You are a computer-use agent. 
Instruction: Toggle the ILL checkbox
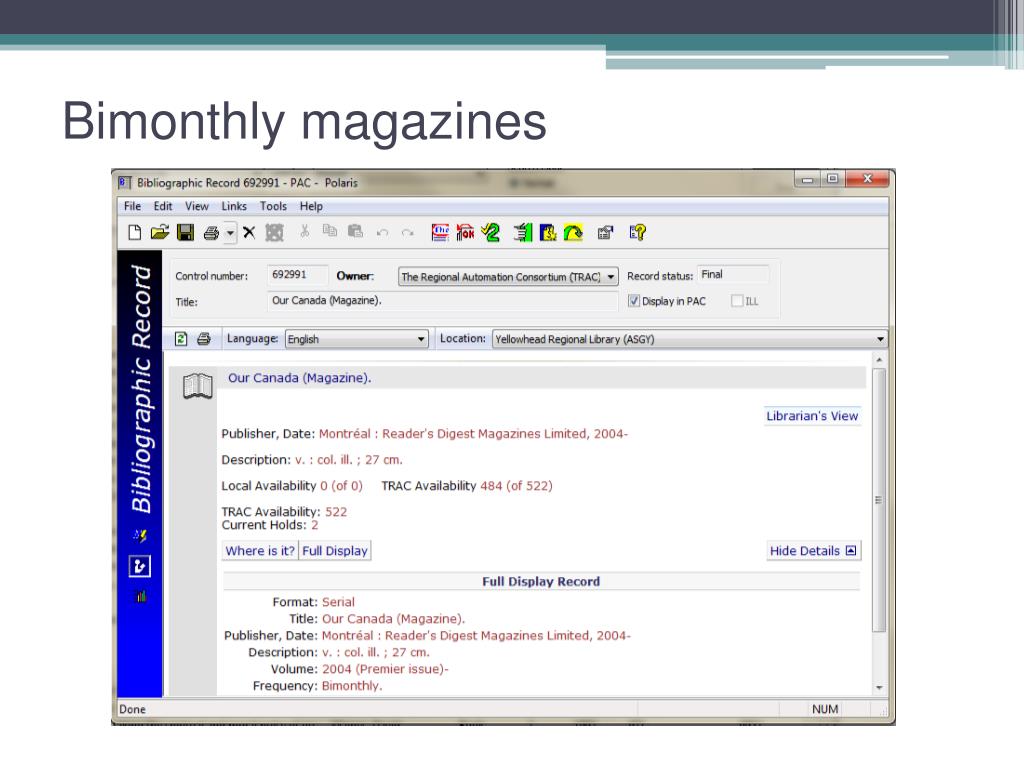(x=737, y=300)
